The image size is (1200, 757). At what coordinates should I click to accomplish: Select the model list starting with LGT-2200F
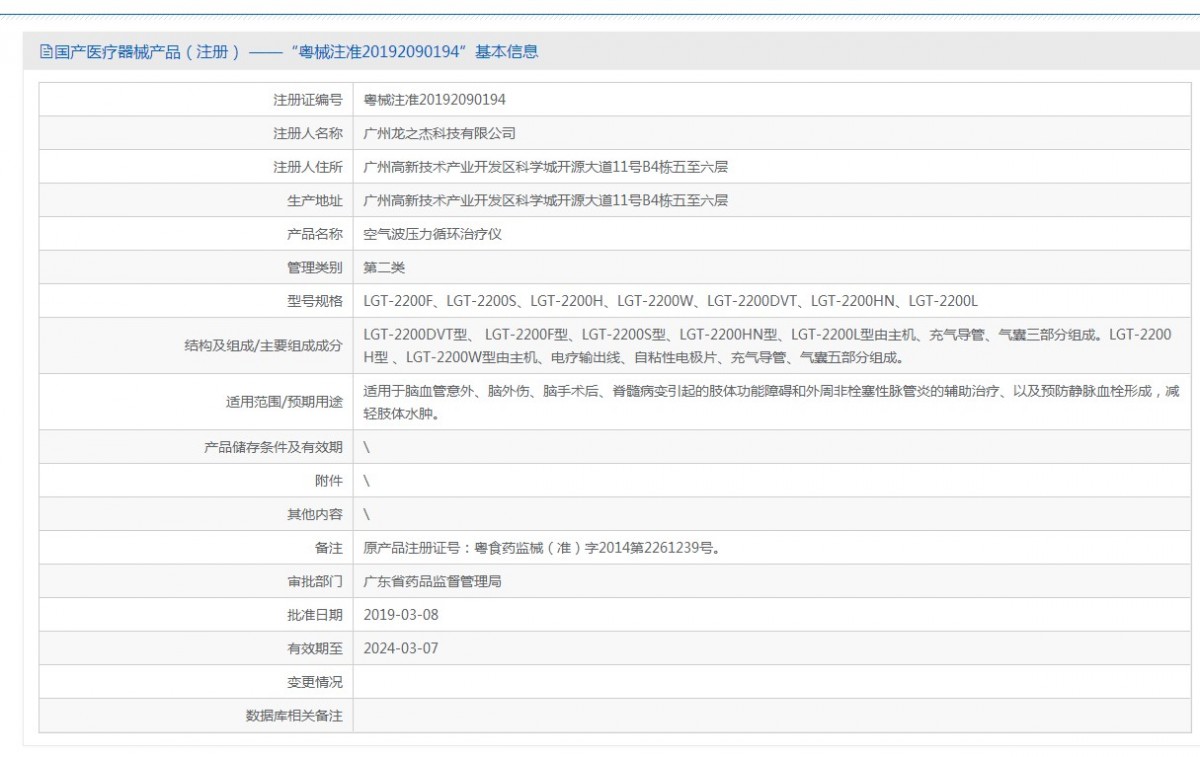pyautogui.click(x=670, y=301)
